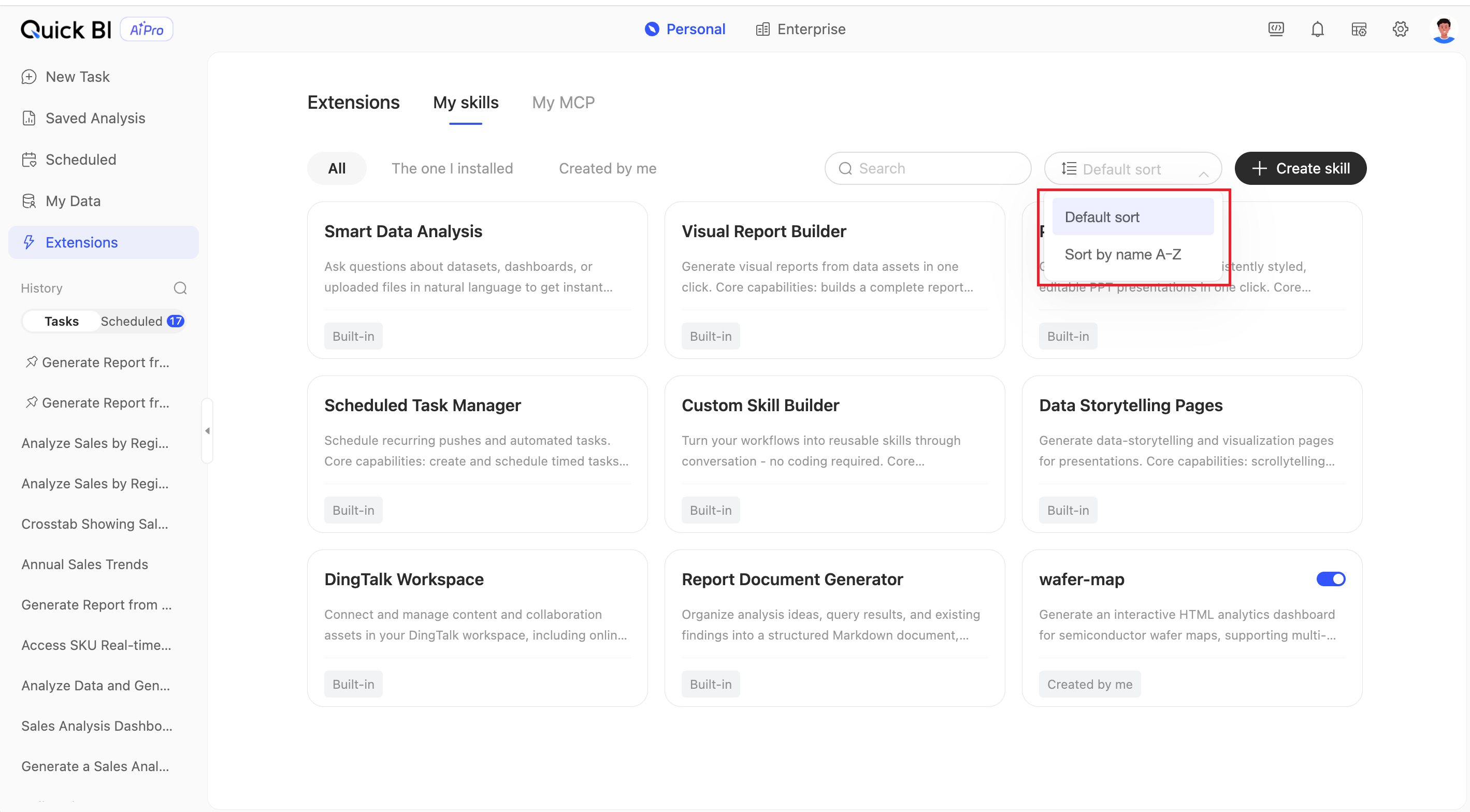Click the Enterprise building icon
1470x812 pixels.
click(763, 29)
